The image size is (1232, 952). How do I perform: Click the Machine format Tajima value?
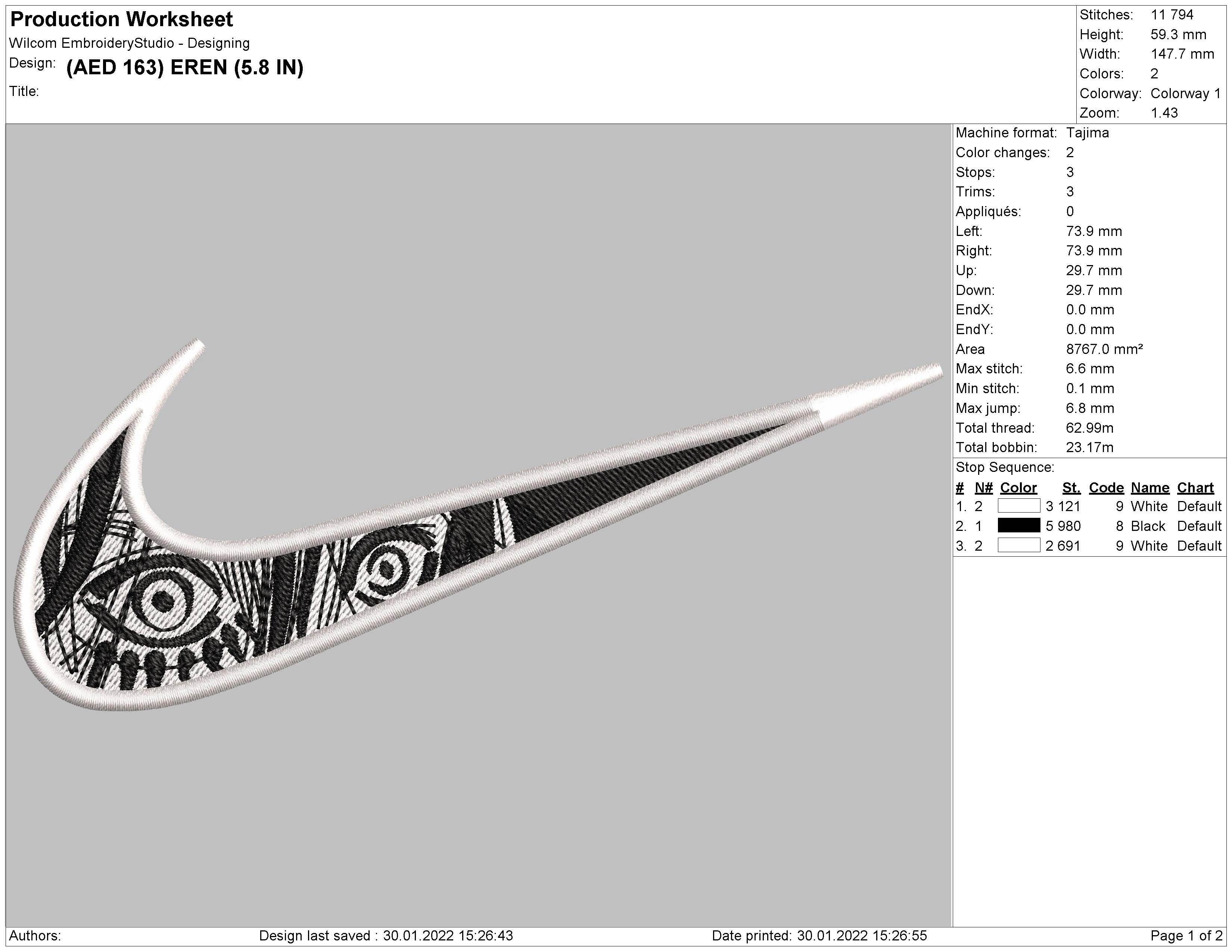(1087, 133)
